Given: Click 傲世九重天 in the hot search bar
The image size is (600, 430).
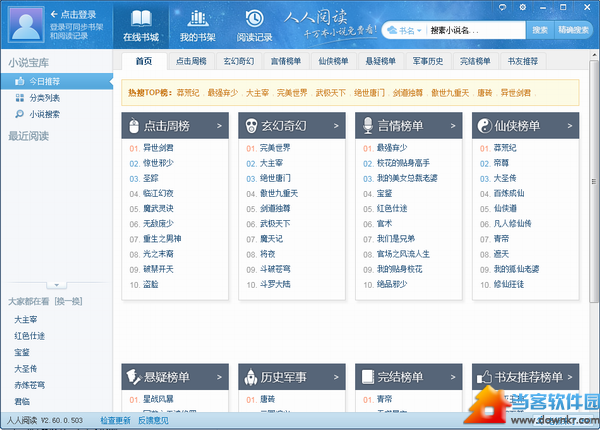Looking at the screenshot, I should (x=450, y=93).
